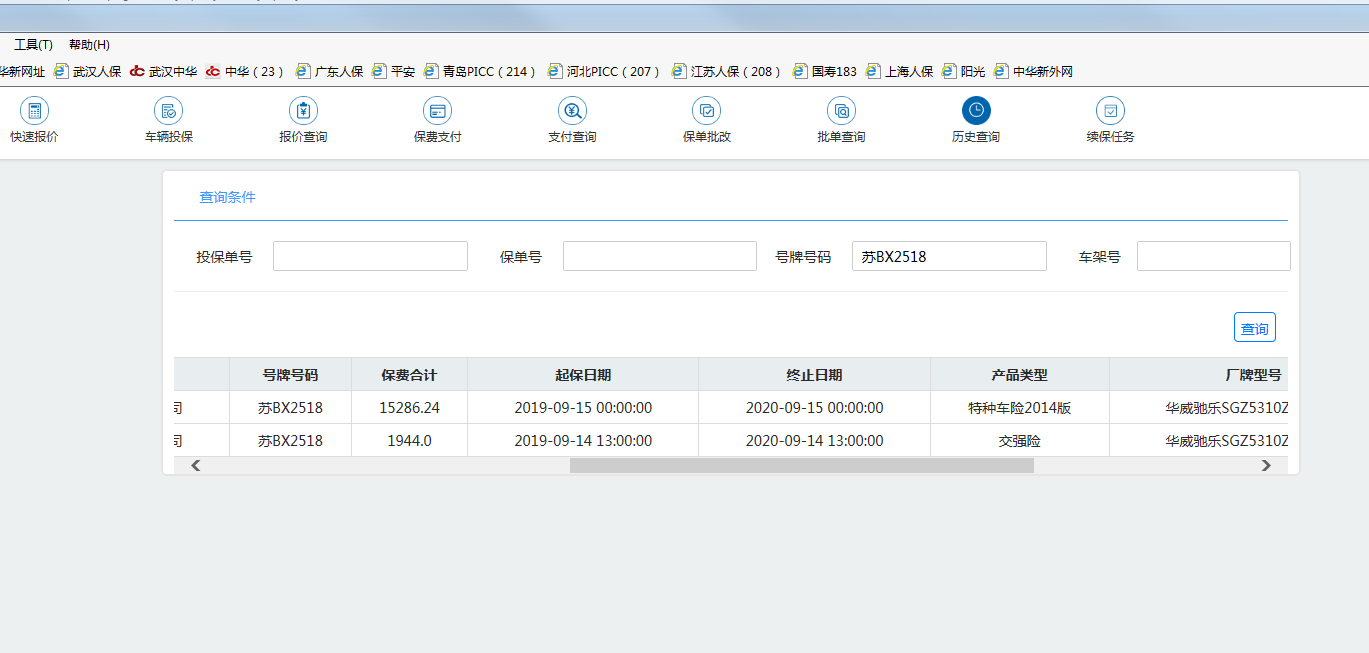Select the 支付查询 payment query icon

(x=572, y=112)
